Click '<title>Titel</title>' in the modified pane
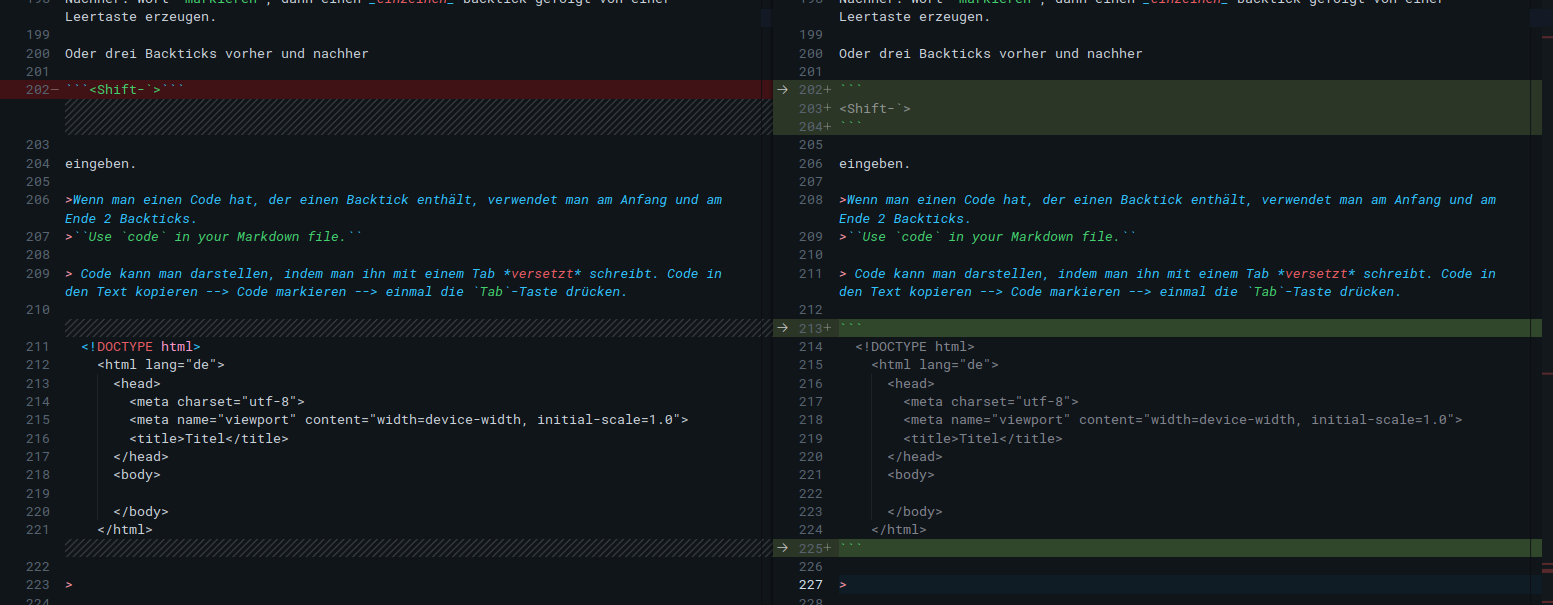Image resolution: width=1553 pixels, height=605 pixels. [x=983, y=438]
